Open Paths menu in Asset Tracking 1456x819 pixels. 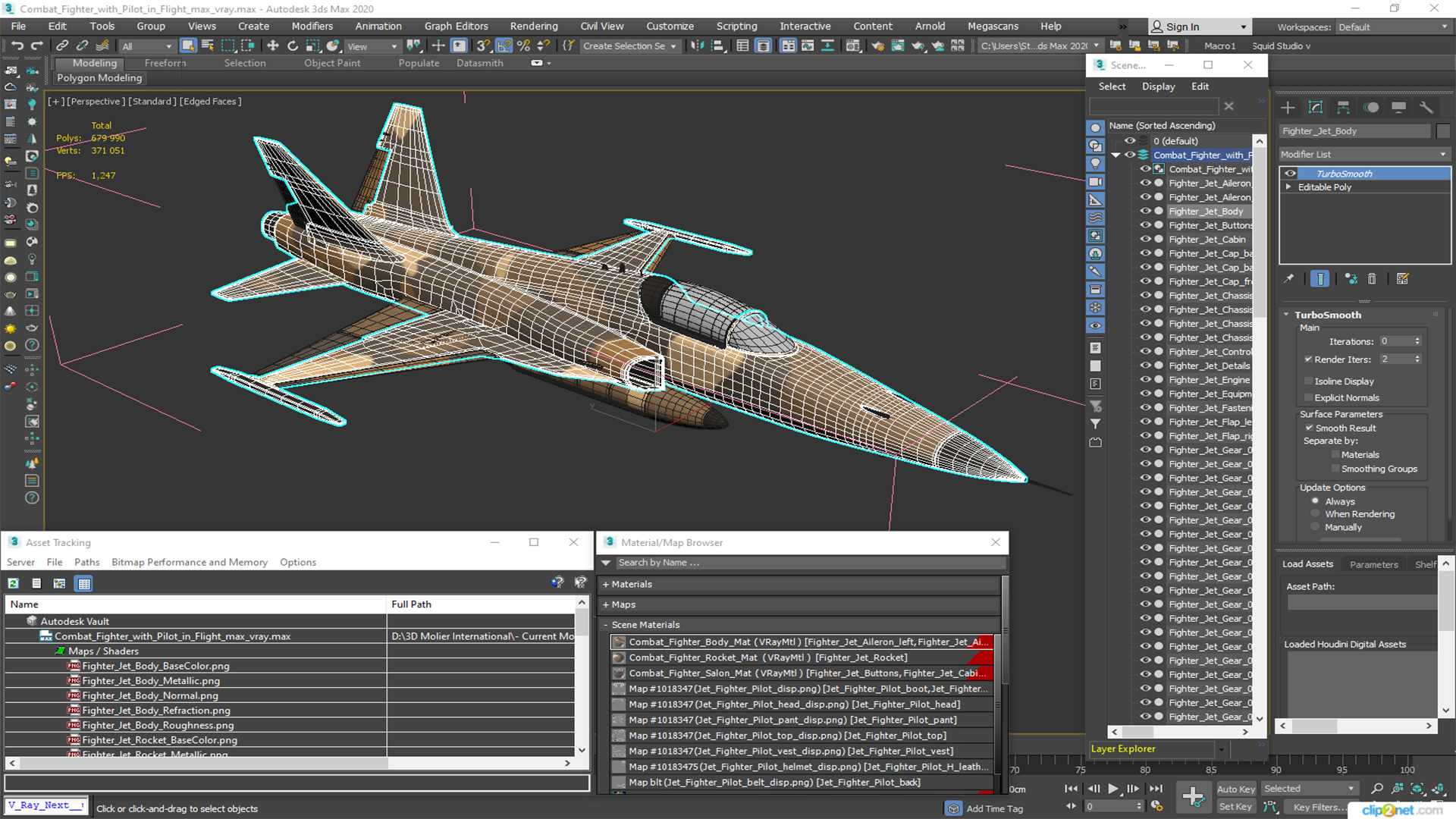(x=86, y=563)
